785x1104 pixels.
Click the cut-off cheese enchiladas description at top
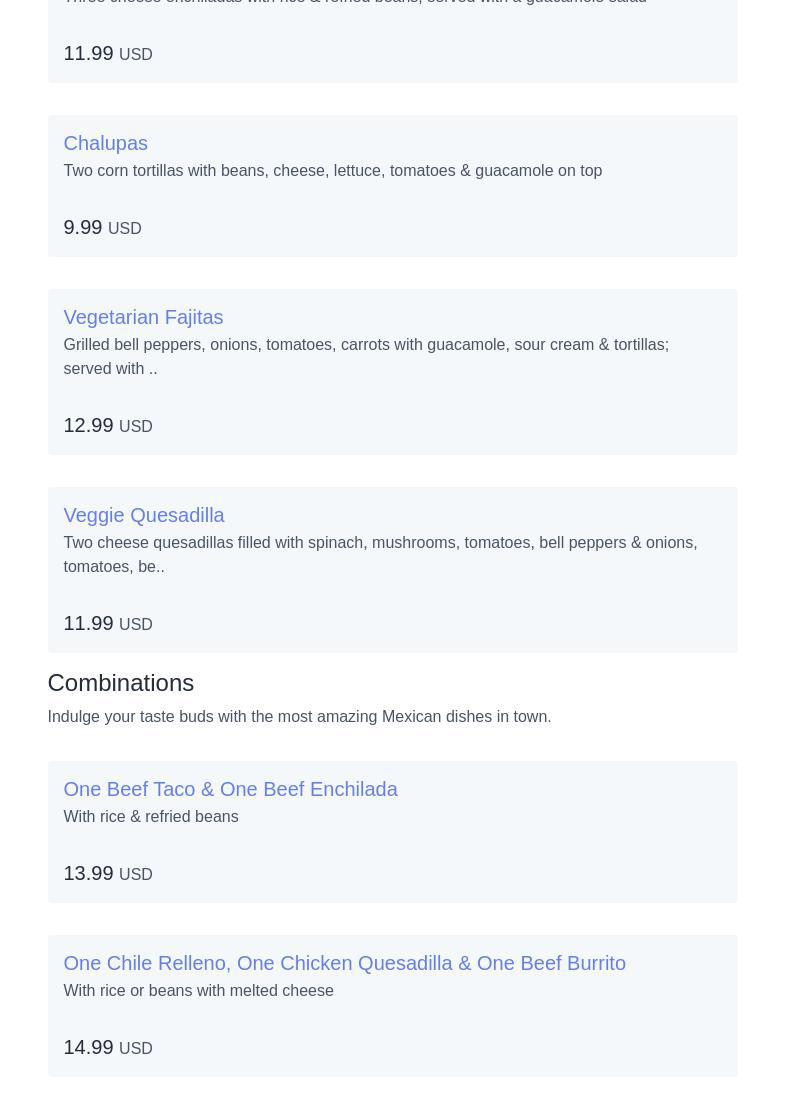354,2
